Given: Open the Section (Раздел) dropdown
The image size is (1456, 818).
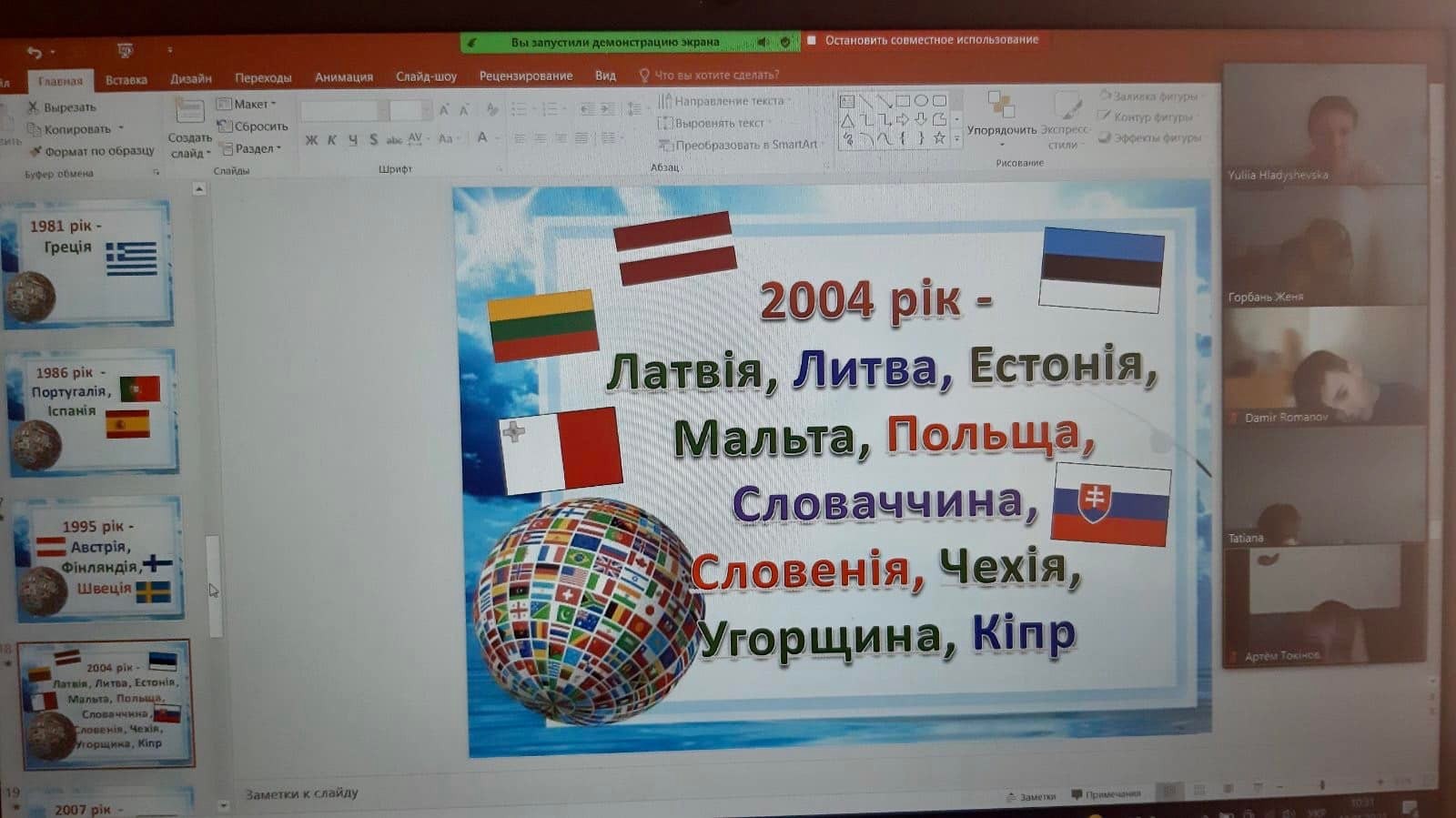Looking at the screenshot, I should [x=253, y=148].
